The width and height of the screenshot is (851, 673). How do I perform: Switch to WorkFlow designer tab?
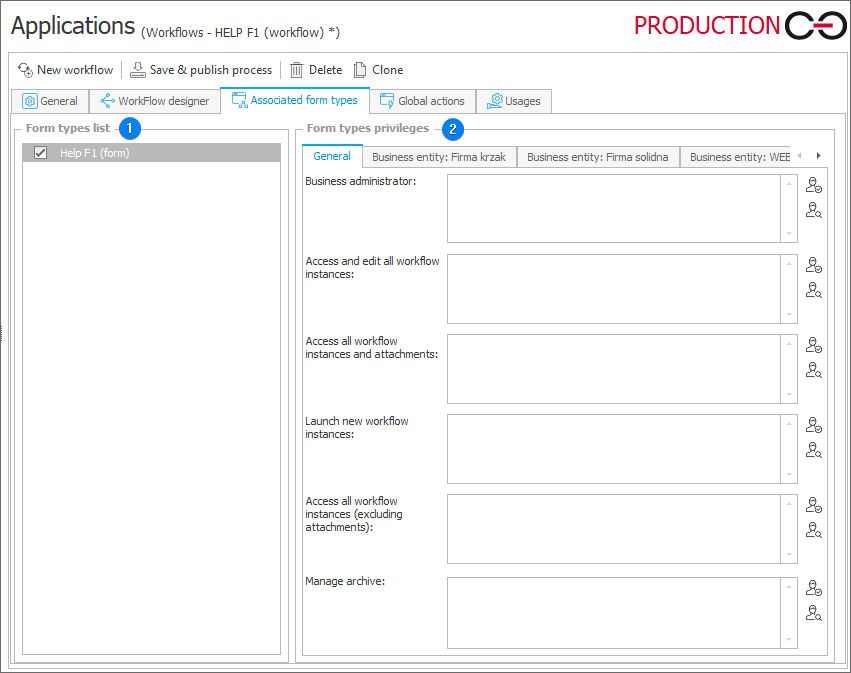click(x=155, y=101)
